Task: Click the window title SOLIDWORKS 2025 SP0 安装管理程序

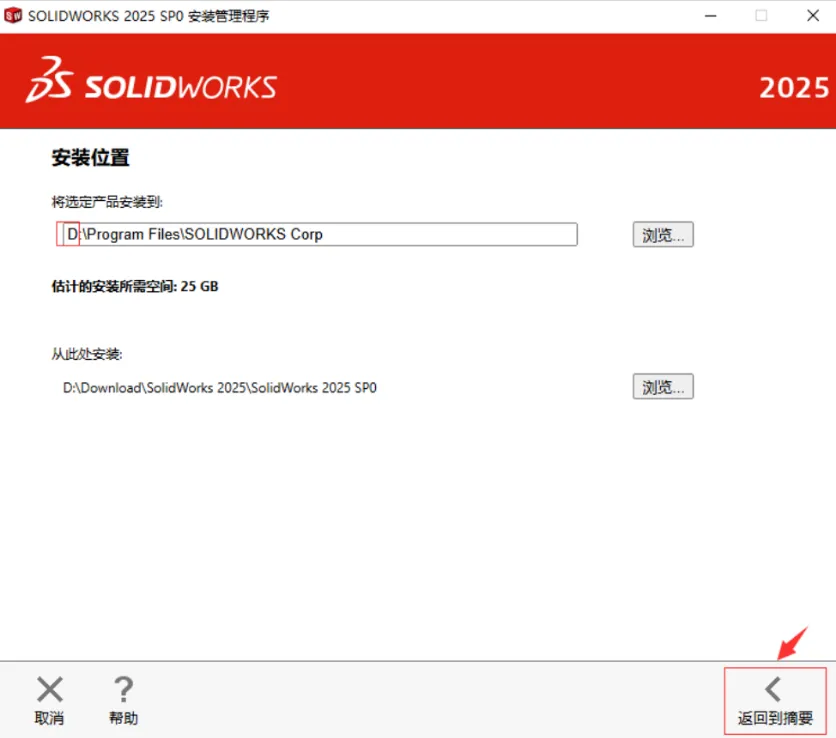Action: point(149,16)
